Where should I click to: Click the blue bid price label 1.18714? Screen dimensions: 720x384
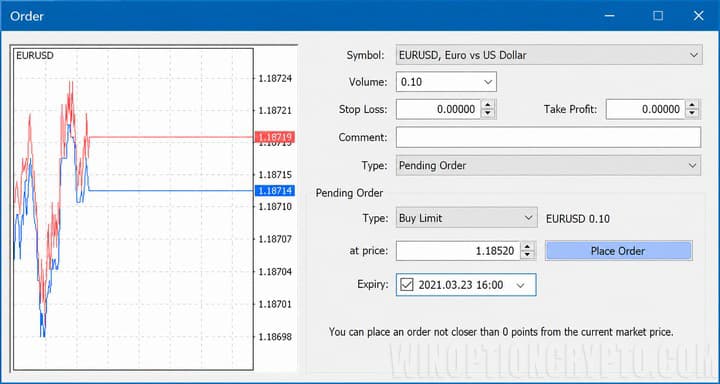pyautogui.click(x=275, y=191)
